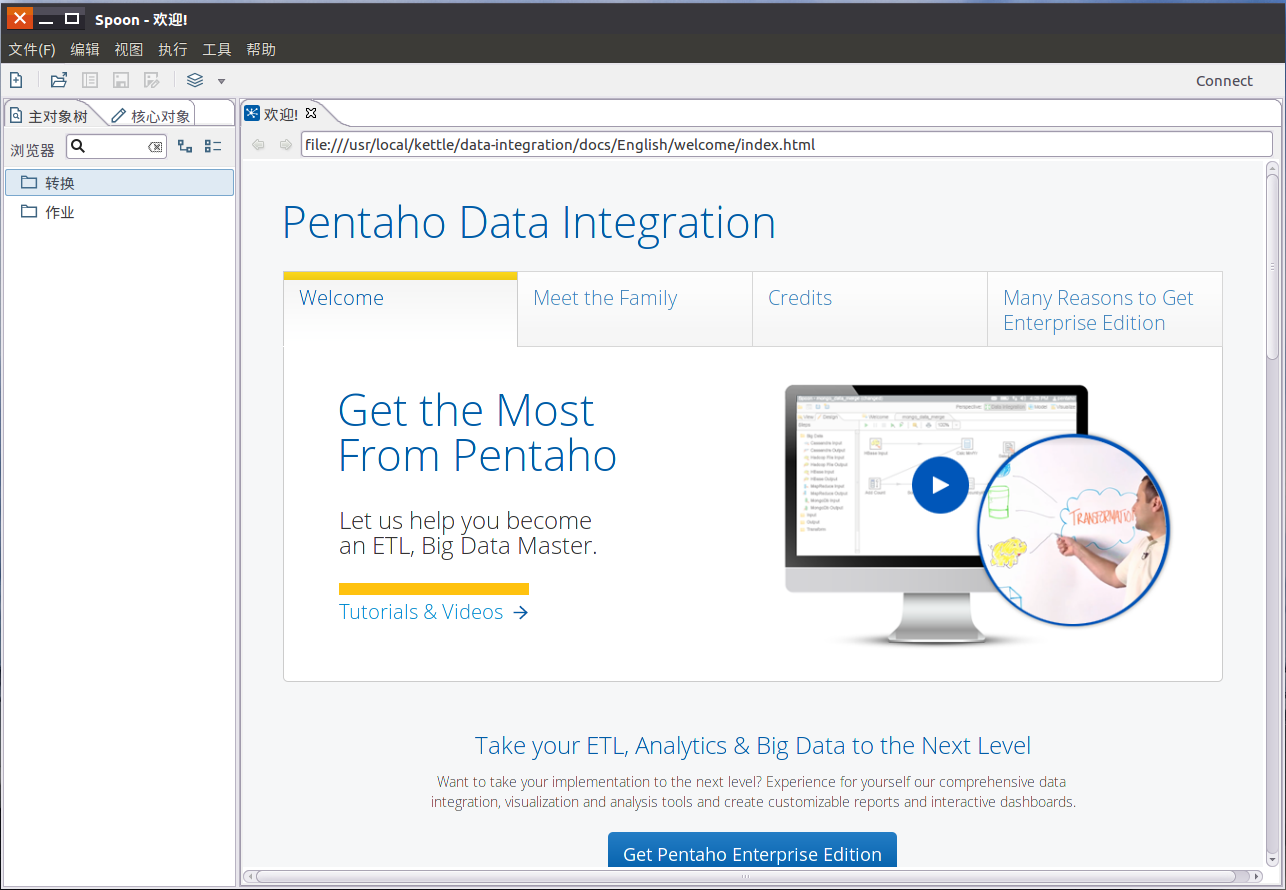
Task: Click Get Pentaho Enterprise Edition button
Action: [752, 852]
